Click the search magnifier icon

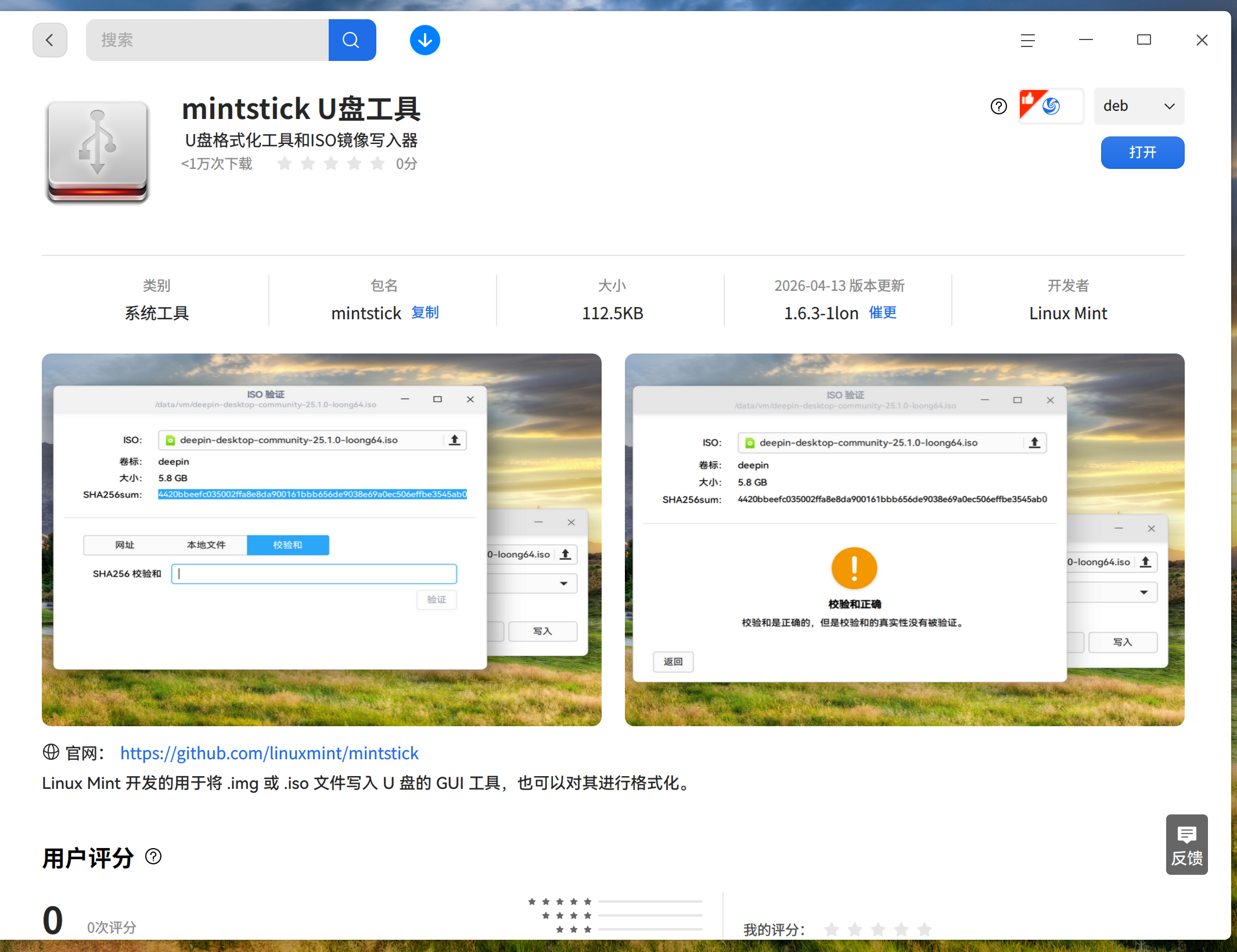coord(351,39)
